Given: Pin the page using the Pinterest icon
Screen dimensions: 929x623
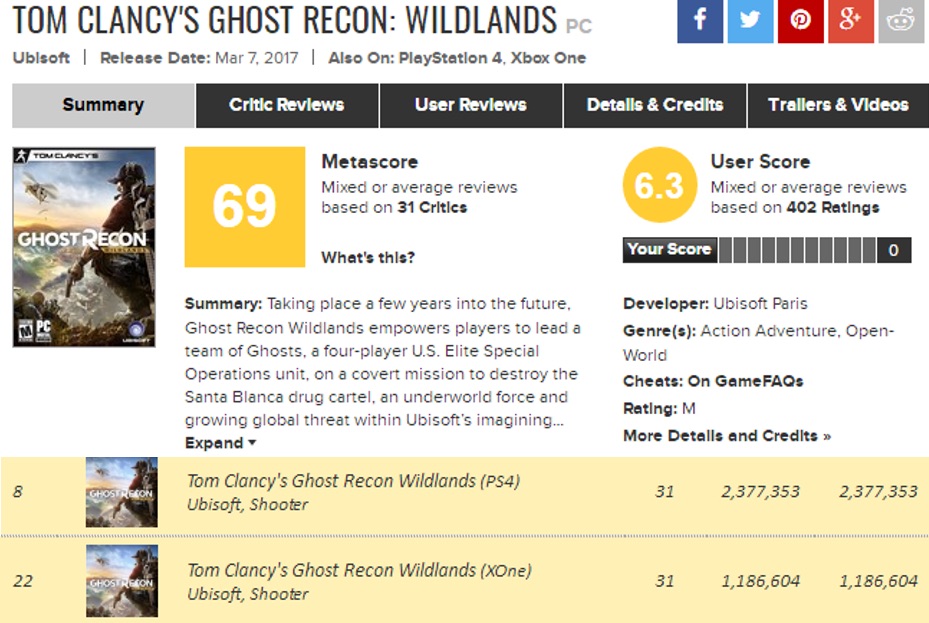Looking at the screenshot, I should click(800, 21).
